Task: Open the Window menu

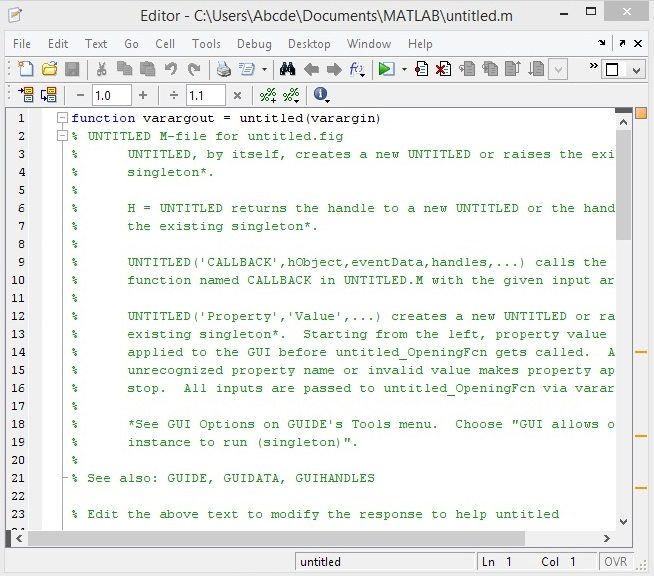Action: (x=369, y=44)
